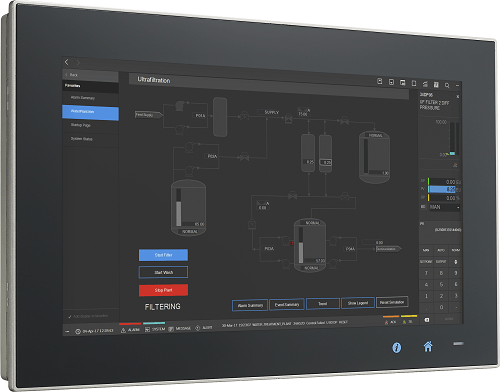Select the large left storage tank graphic
The width and height of the screenshot is (500, 392).
(x=188, y=208)
